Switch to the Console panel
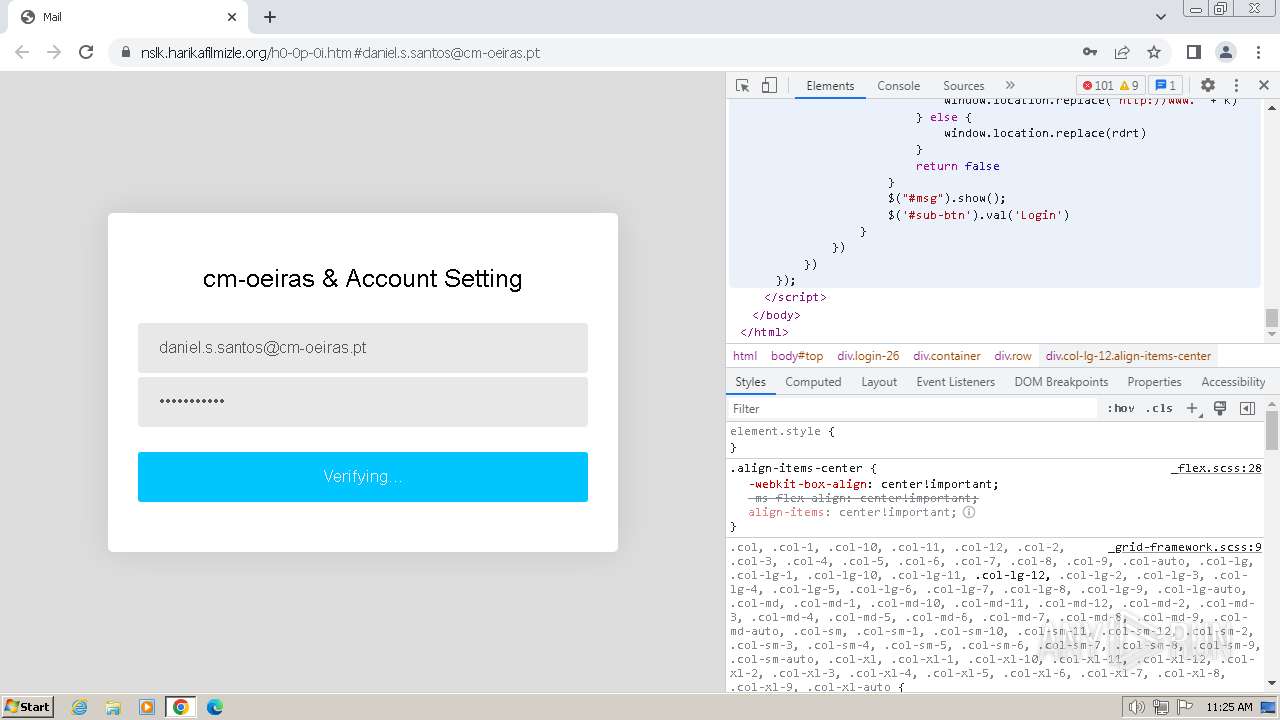Viewport: 1280px width, 720px height. coord(898,86)
